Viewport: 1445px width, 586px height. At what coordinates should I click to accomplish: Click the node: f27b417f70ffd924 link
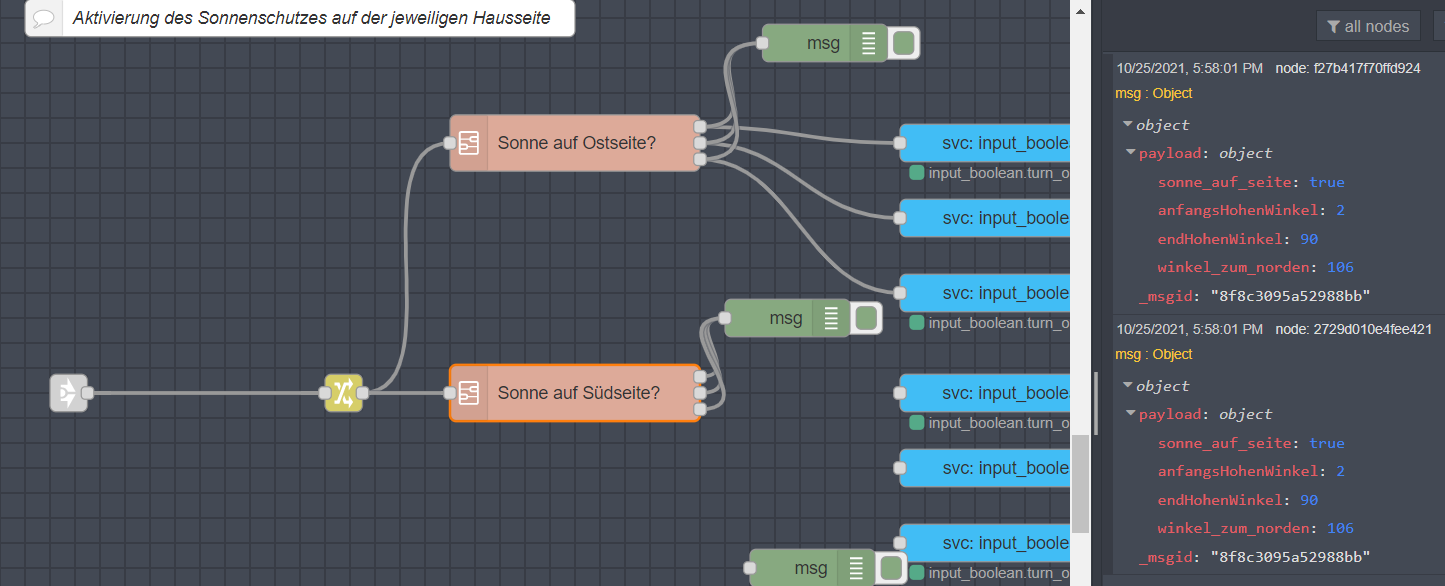(1348, 68)
